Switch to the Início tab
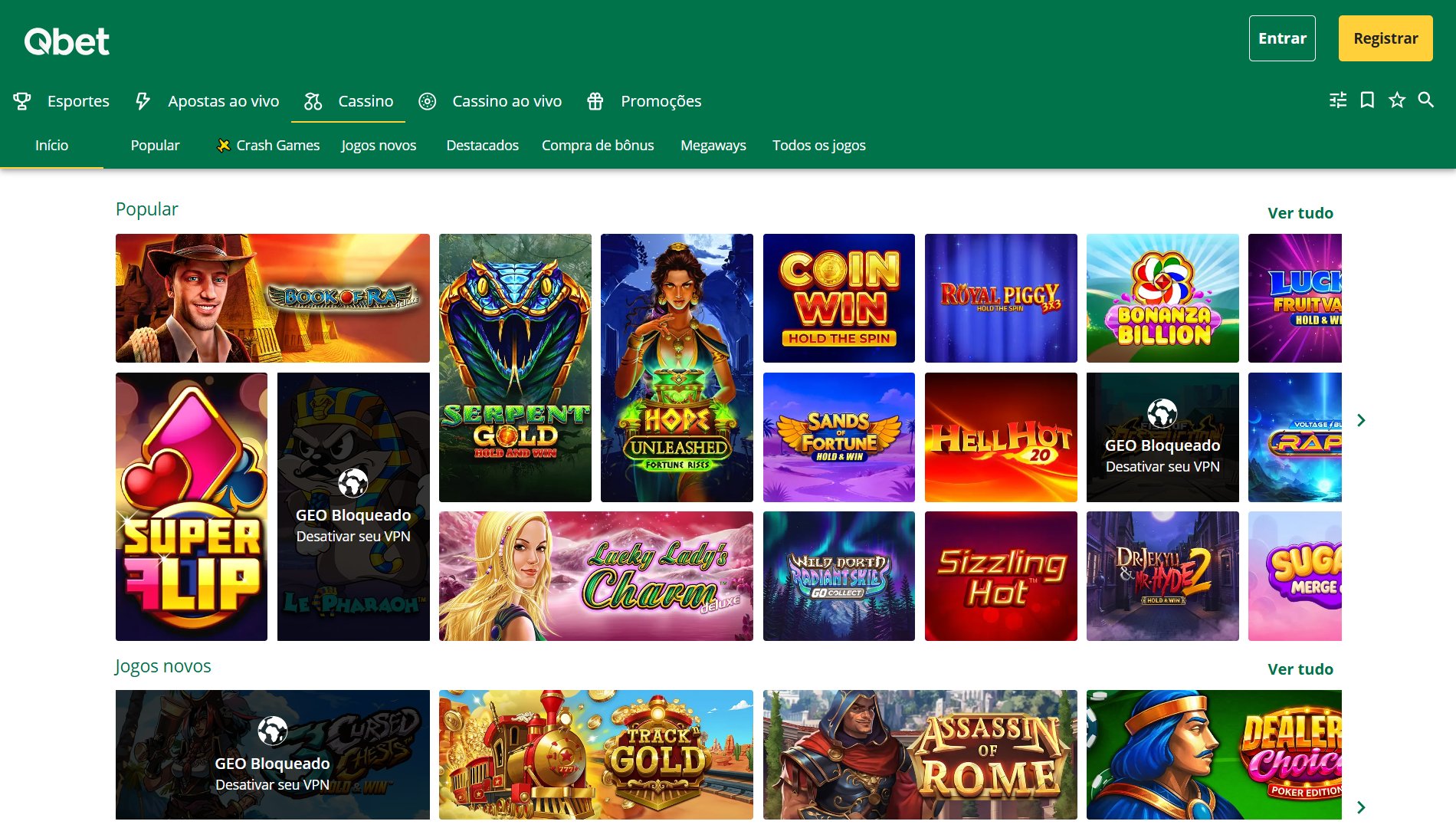The width and height of the screenshot is (1456, 828). click(51, 146)
